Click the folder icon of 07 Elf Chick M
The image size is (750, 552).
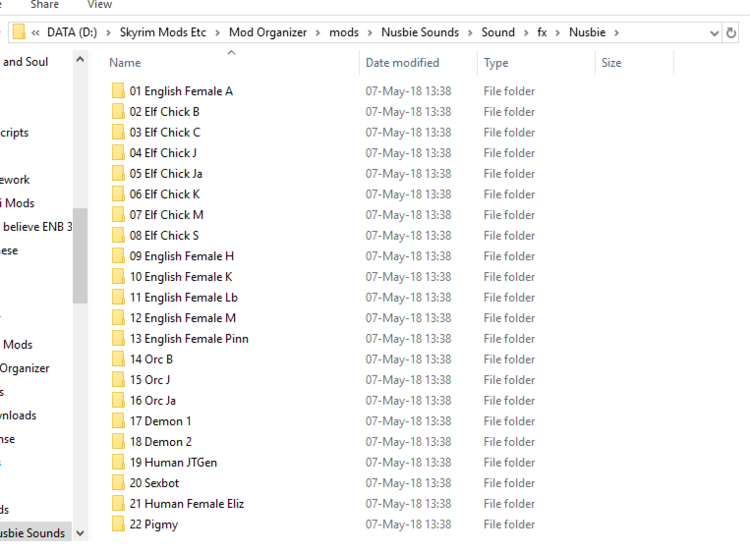(x=118, y=214)
